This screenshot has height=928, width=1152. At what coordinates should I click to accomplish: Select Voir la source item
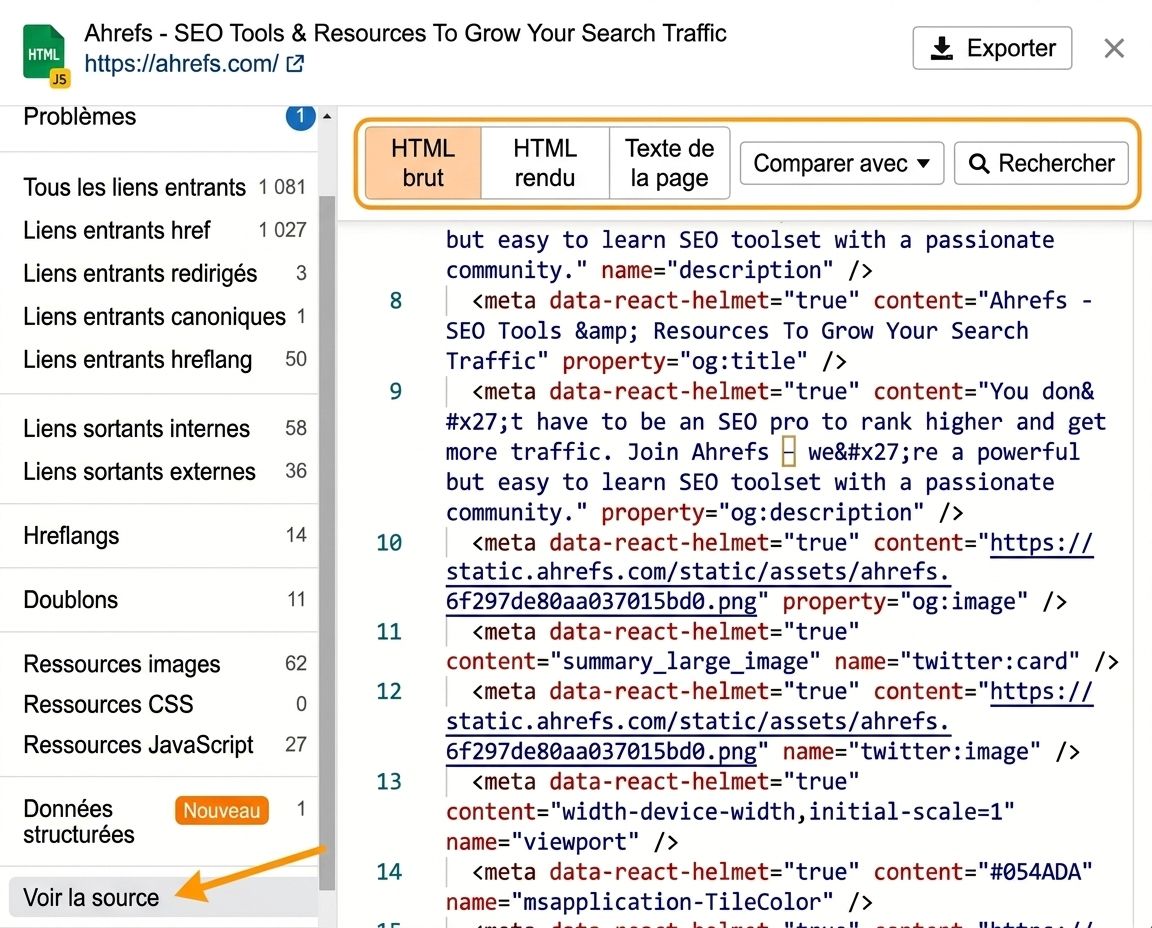pos(164,897)
